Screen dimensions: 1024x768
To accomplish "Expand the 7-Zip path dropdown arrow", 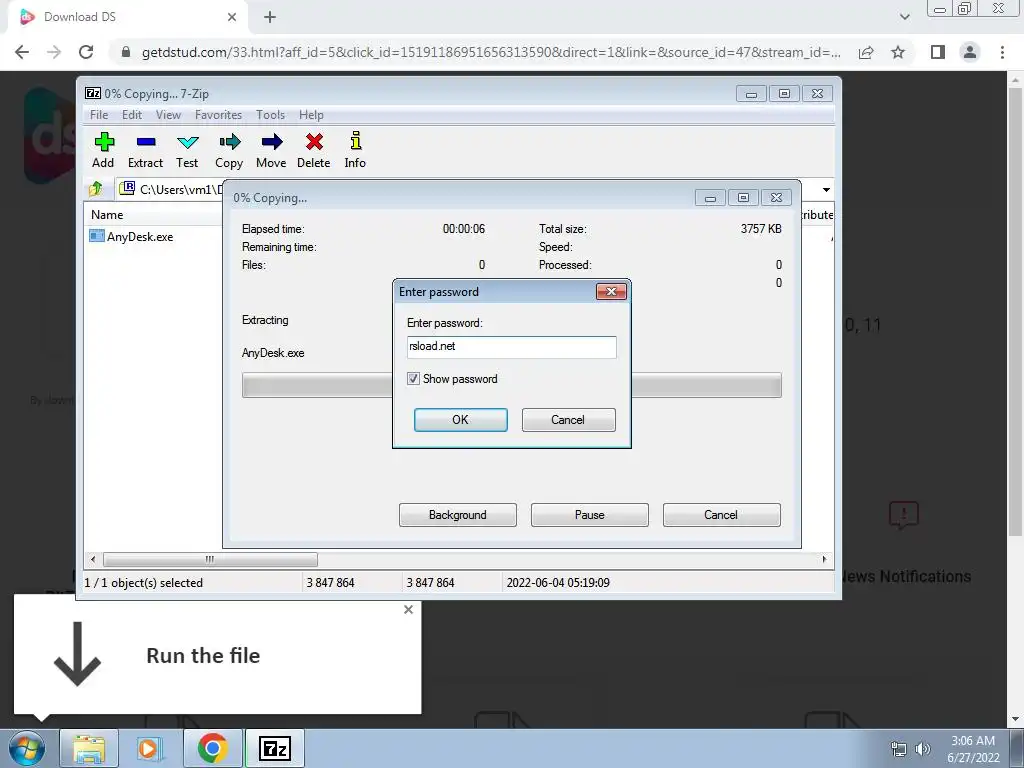I will (826, 189).
